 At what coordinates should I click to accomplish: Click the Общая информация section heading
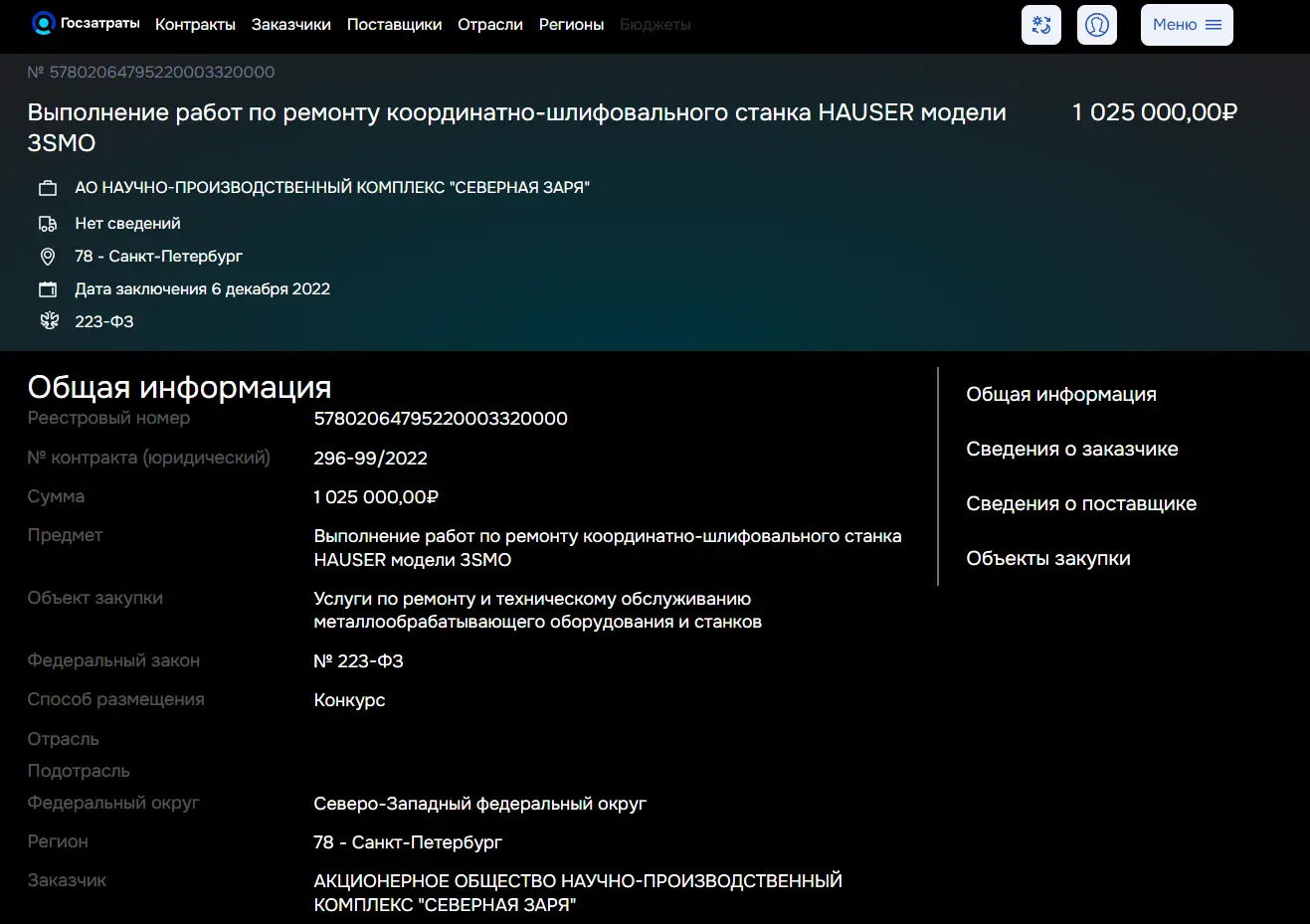pyautogui.click(x=179, y=387)
